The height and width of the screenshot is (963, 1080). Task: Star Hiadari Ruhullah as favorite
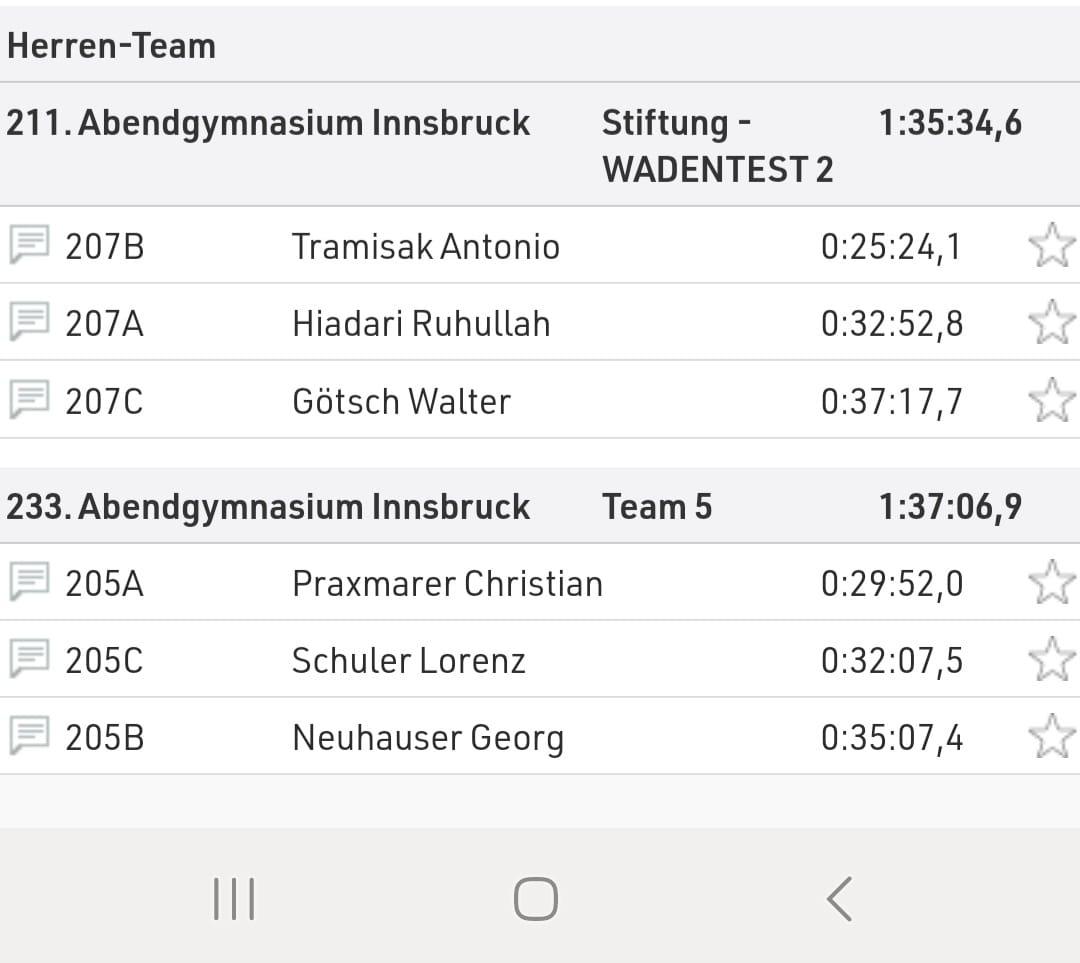click(1051, 322)
